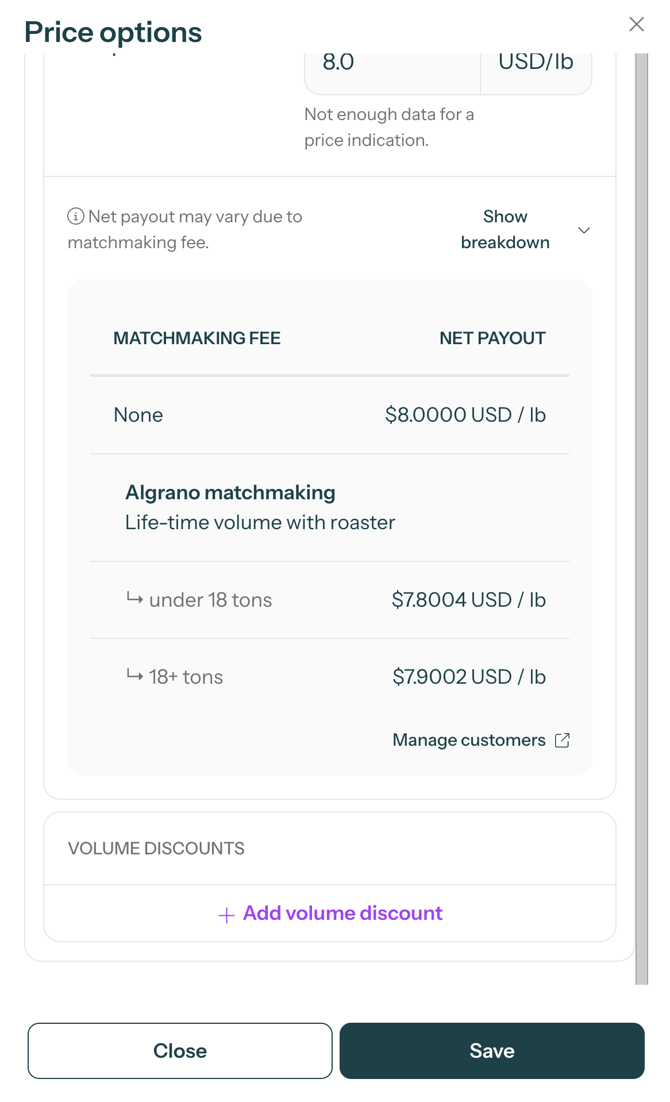The height and width of the screenshot is (1102, 670).
Task: Click the MATCHMAKING FEE column header
Action: click(x=196, y=338)
